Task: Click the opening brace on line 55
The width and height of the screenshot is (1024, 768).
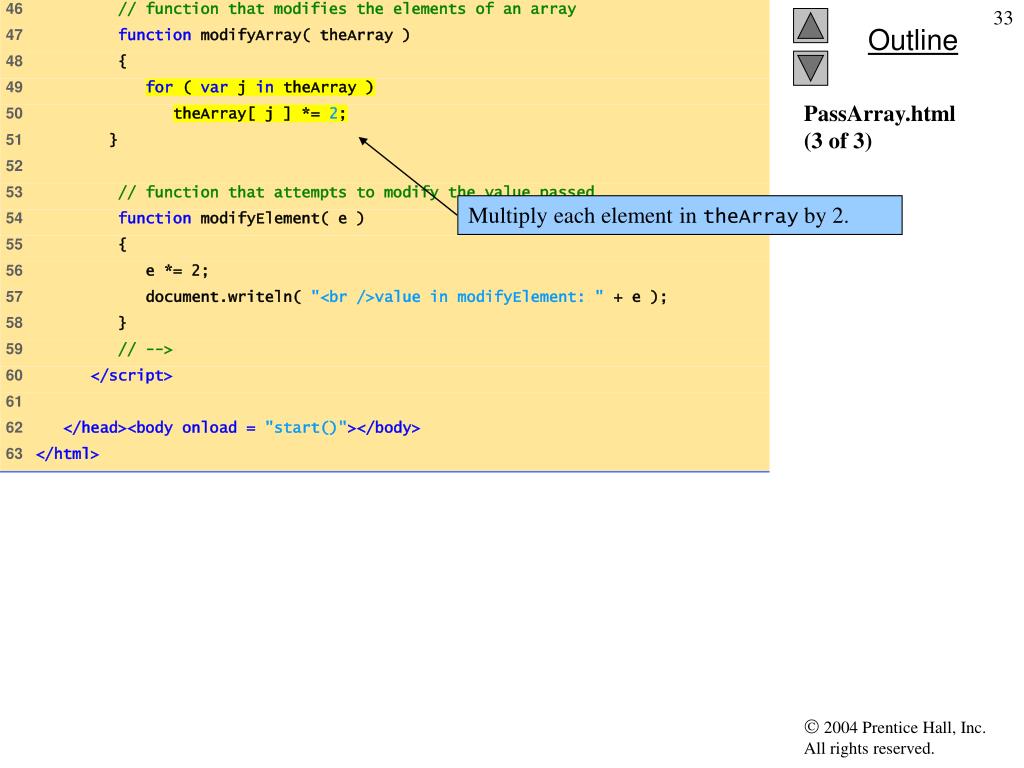Action: pyautogui.click(x=122, y=244)
